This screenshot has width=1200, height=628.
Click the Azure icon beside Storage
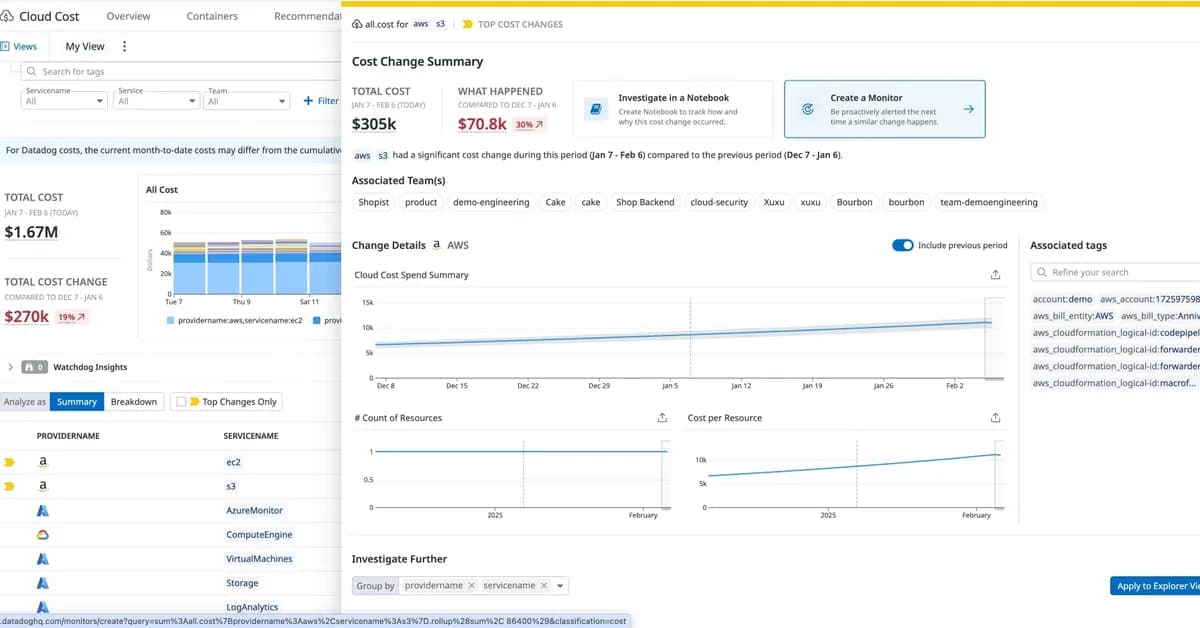tap(43, 583)
